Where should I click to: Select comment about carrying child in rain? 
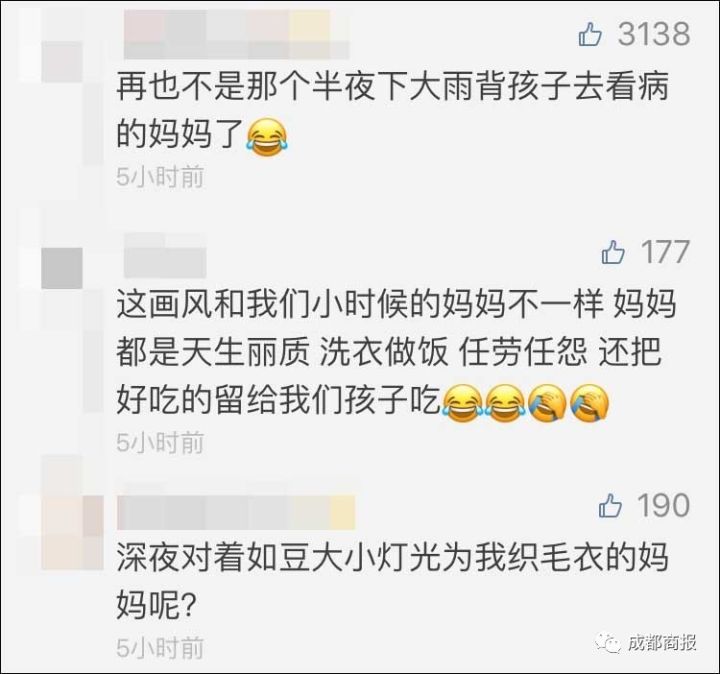(393, 110)
